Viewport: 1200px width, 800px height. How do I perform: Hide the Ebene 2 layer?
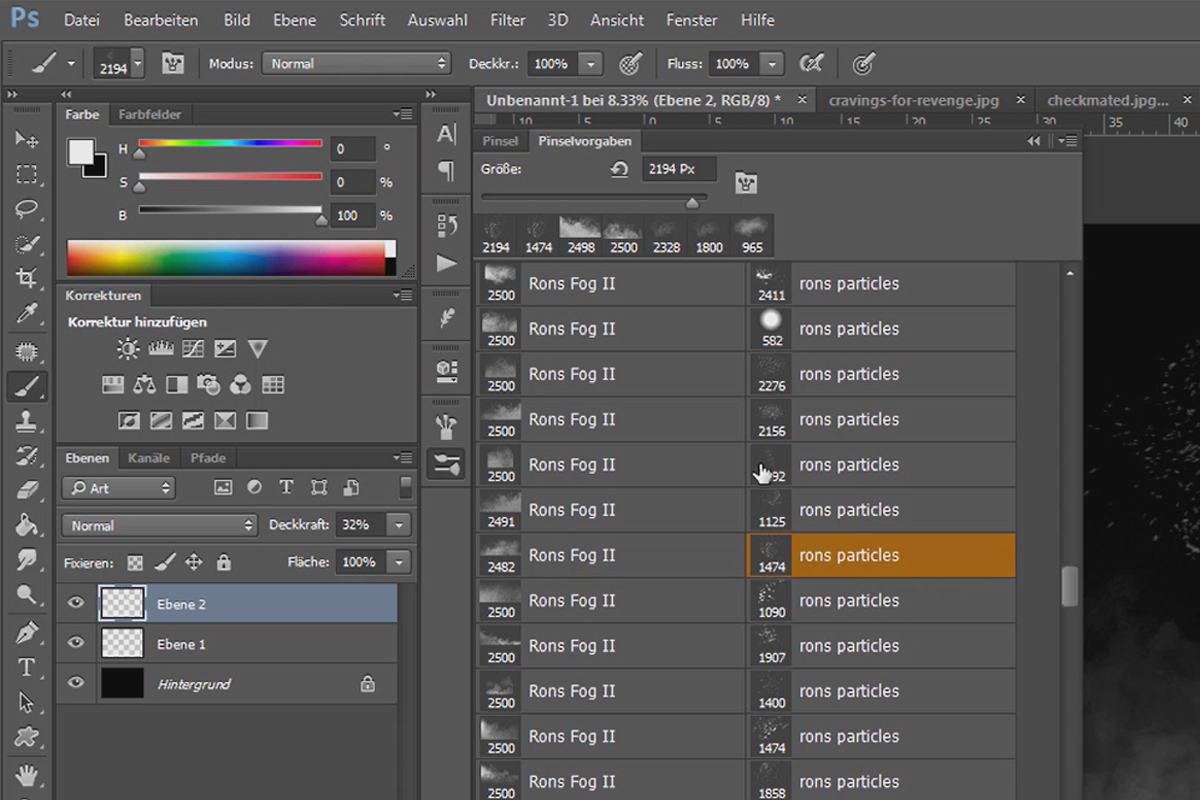click(x=76, y=604)
